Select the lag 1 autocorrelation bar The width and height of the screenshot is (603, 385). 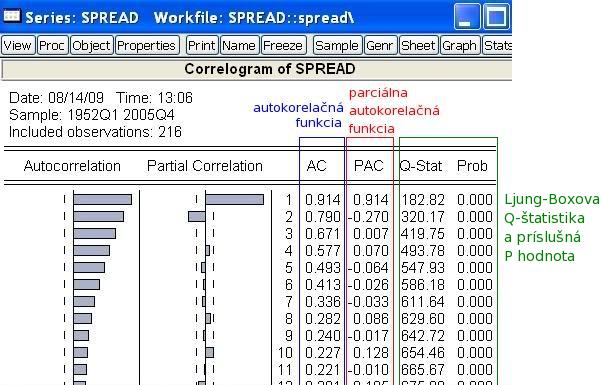(103, 199)
